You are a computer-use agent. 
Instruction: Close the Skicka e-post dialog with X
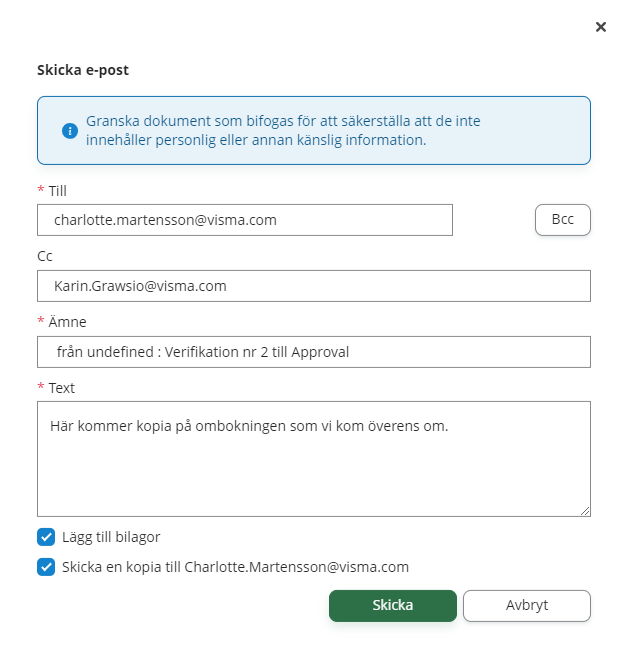pos(601,27)
